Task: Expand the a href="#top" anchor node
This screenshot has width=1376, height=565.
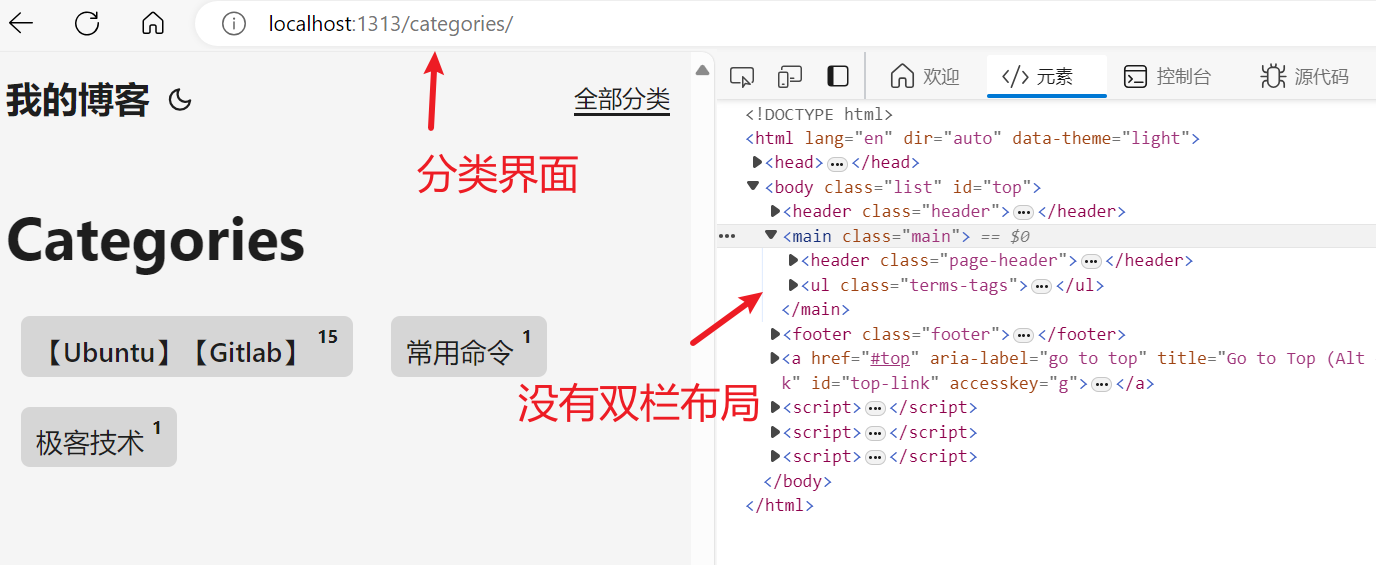Action: tap(775, 358)
